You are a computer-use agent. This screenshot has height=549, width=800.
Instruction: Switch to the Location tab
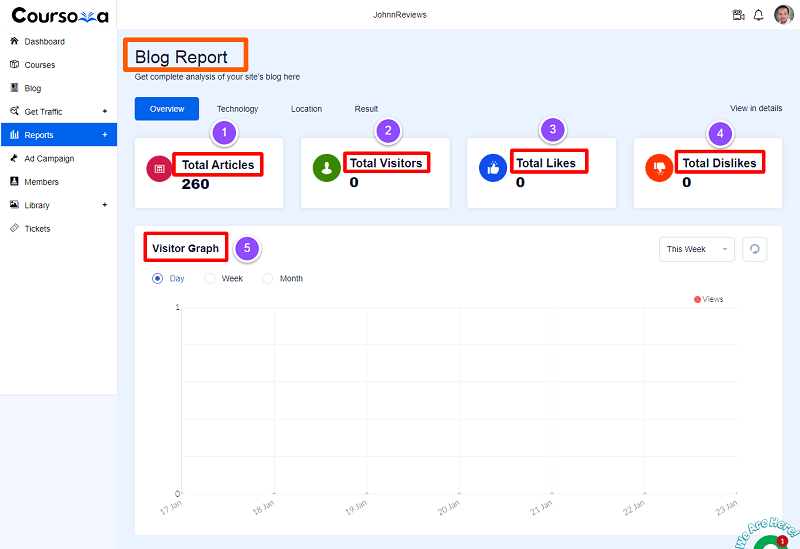pyautogui.click(x=306, y=109)
